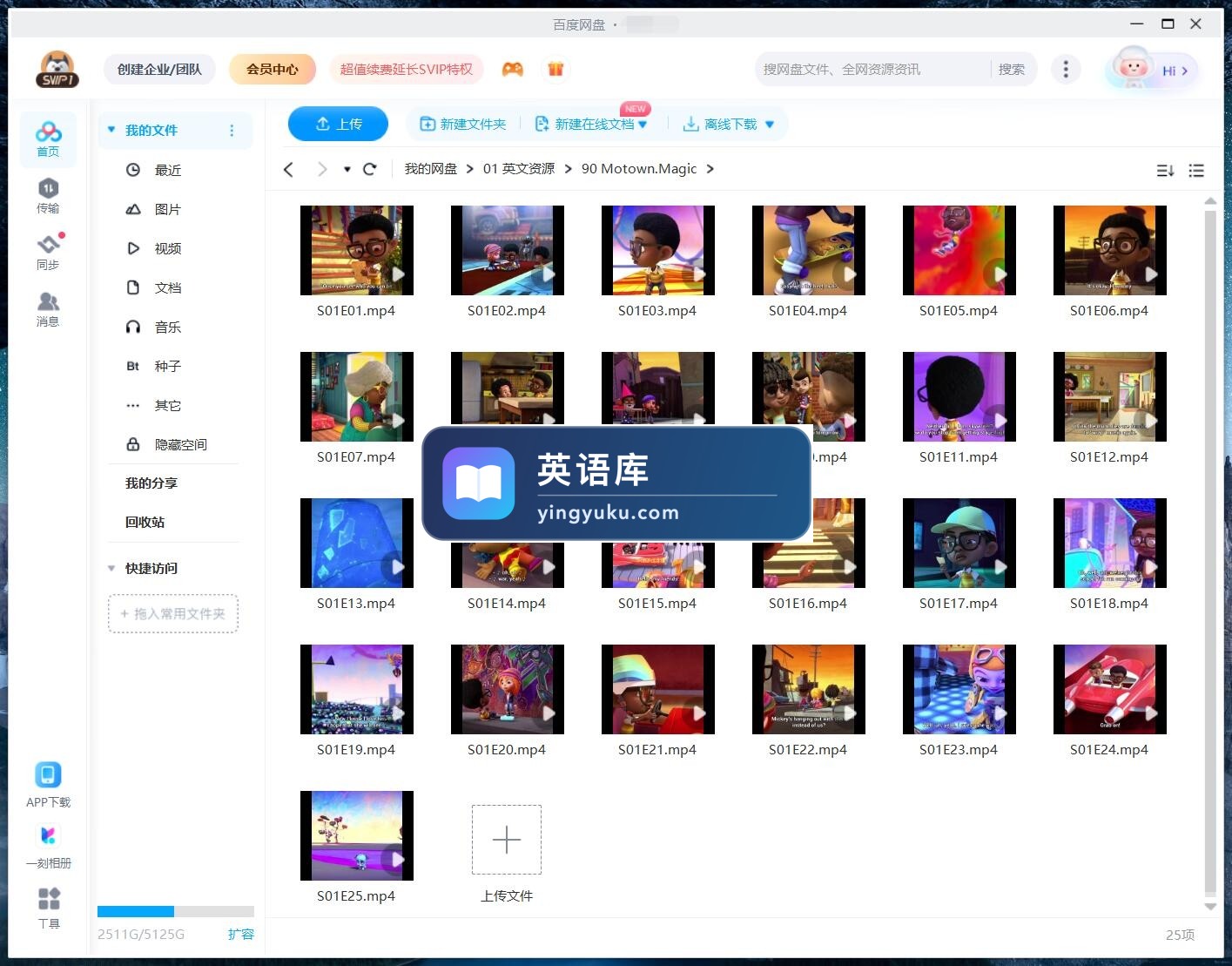Select S01E03.mp4 thumbnail
This screenshot has width=1232, height=966.
coord(657,250)
